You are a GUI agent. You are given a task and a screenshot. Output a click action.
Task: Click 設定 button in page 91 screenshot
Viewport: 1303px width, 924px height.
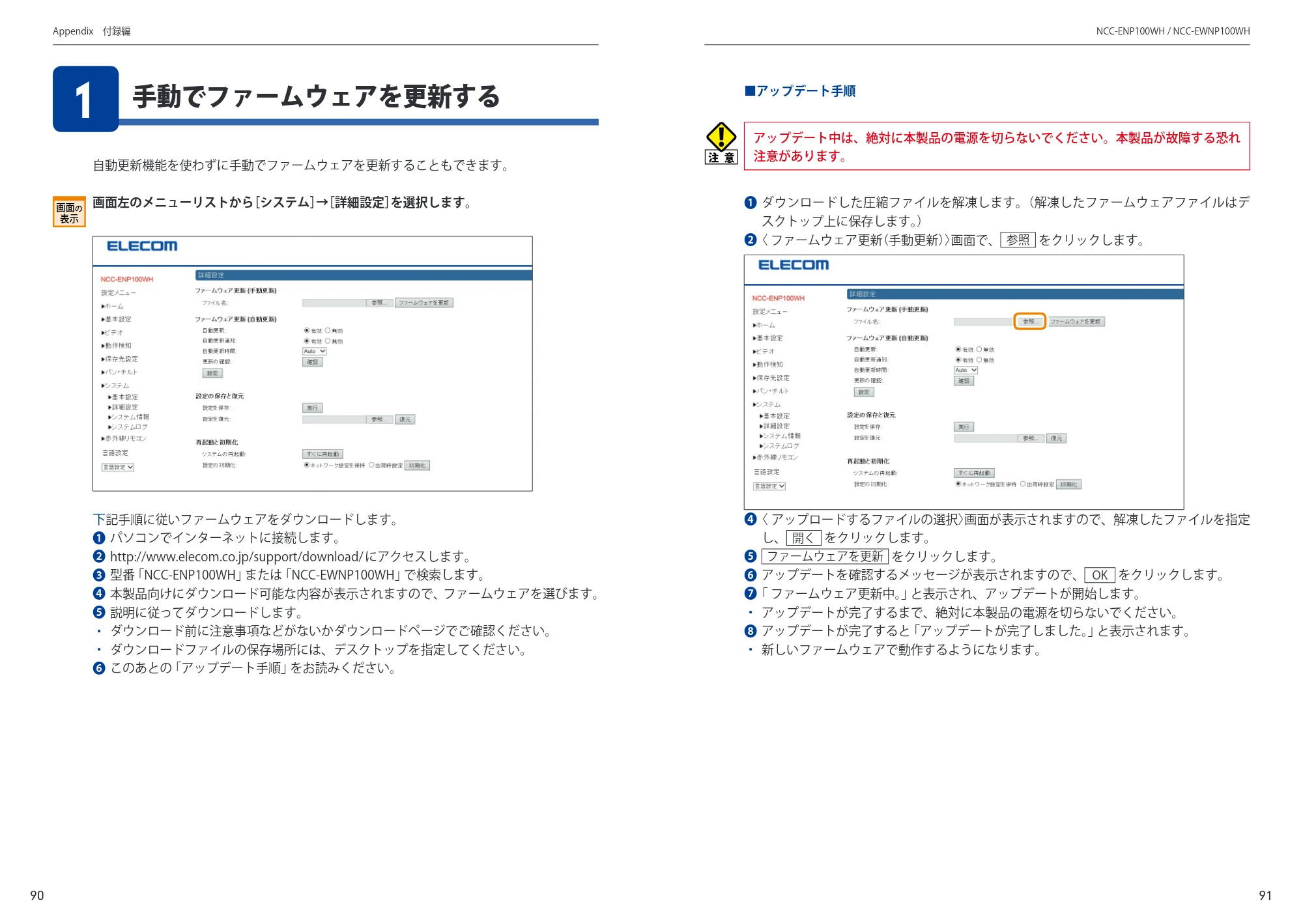[x=864, y=393]
